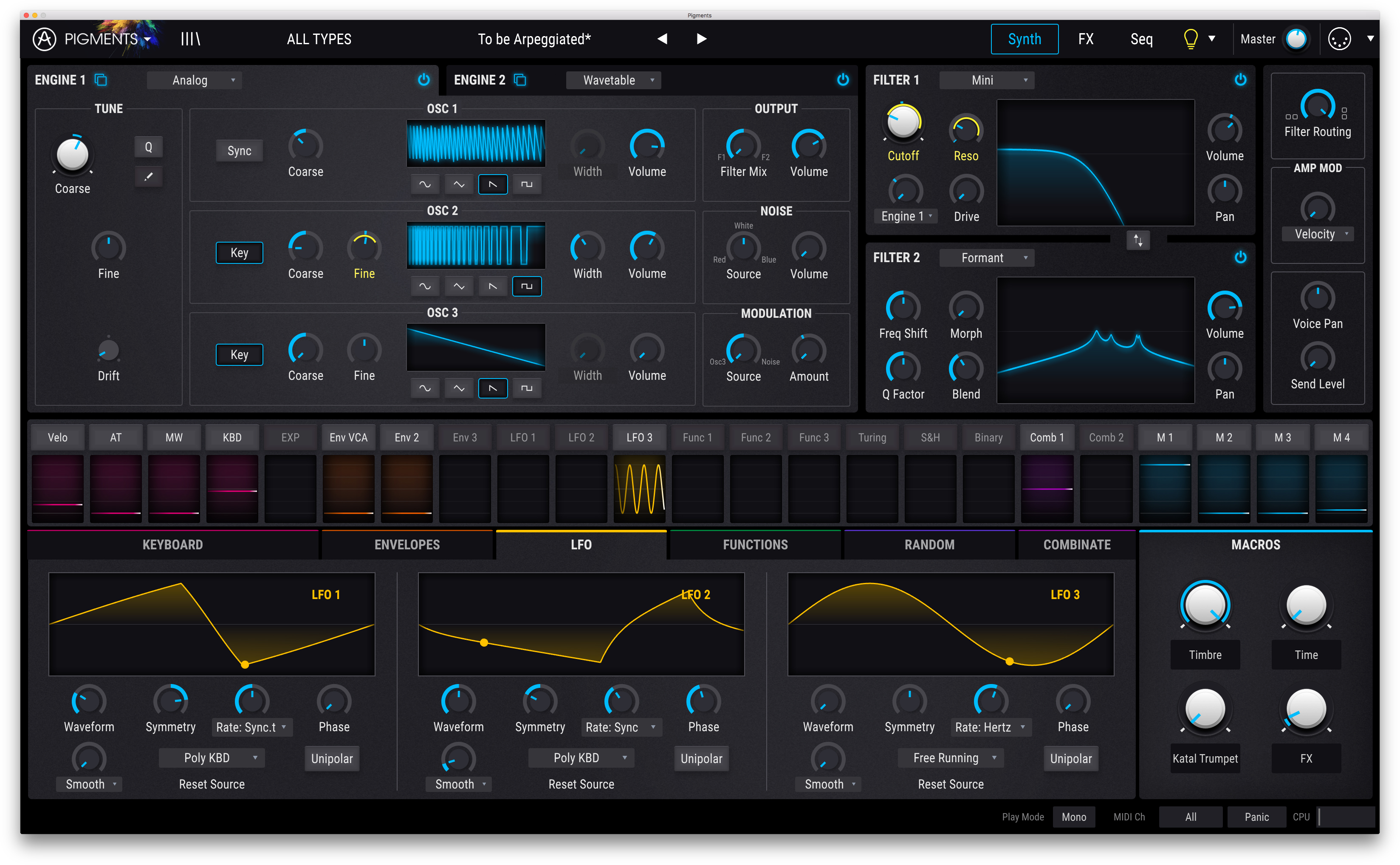Viewport: 1400px width, 865px height.
Task: Click the filter swap arrows icon
Action: (x=1137, y=240)
